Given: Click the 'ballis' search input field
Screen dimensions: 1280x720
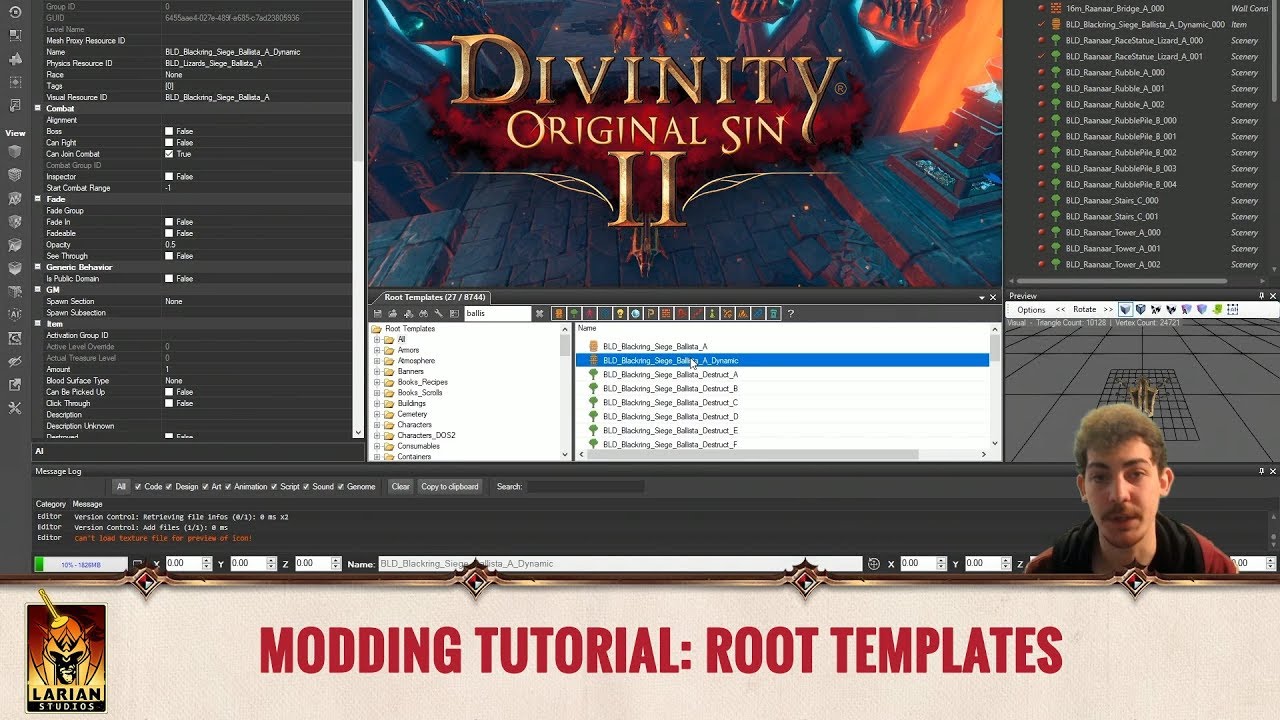Looking at the screenshot, I should tap(497, 314).
